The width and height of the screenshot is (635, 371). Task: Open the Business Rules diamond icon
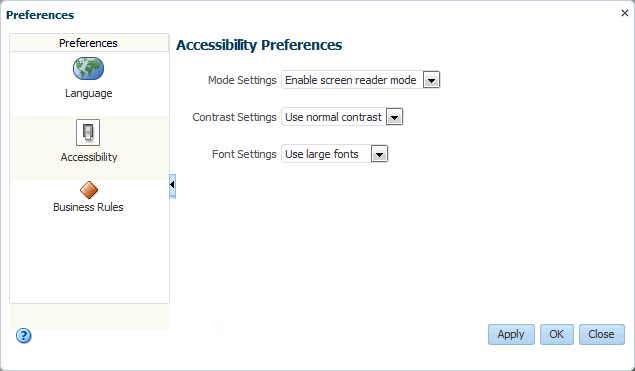[x=89, y=190]
